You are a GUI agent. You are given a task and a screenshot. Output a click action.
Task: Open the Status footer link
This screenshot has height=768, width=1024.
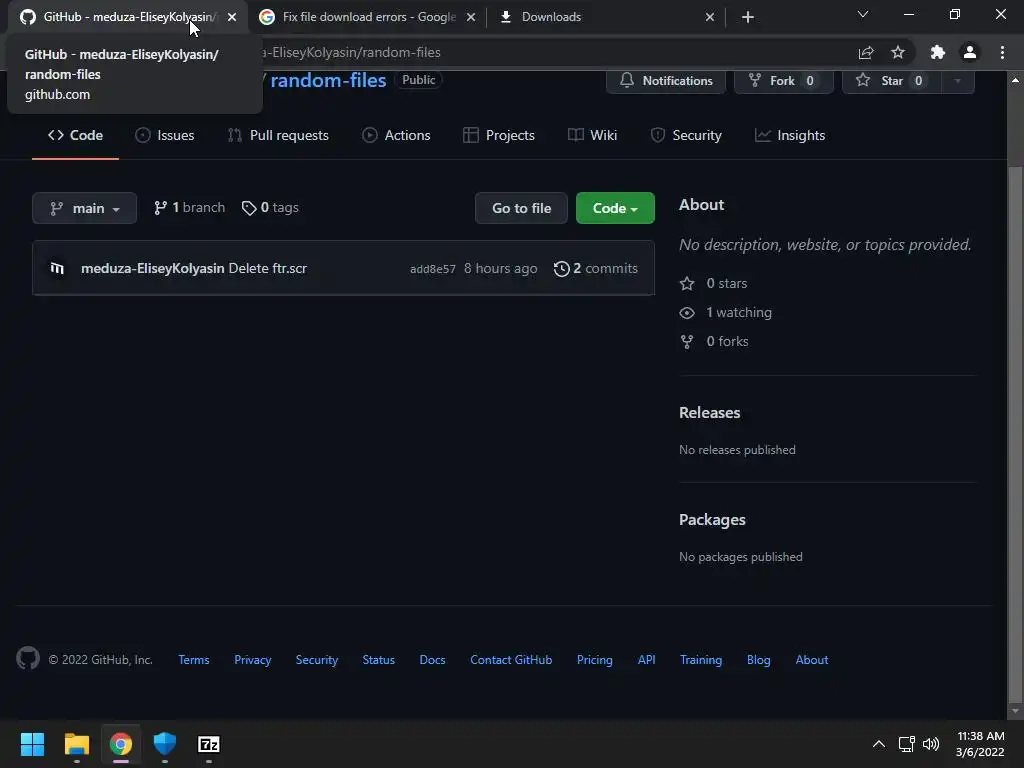[379, 660]
